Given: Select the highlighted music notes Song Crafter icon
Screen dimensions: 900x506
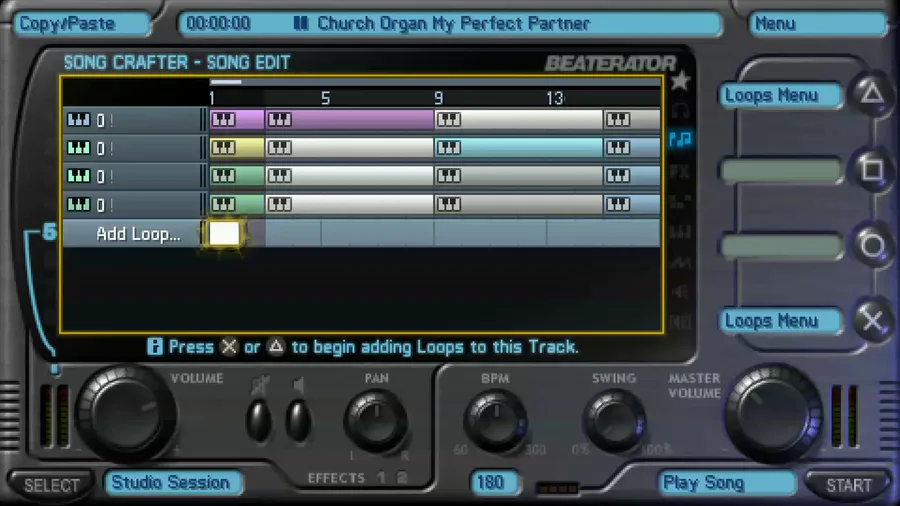Looking at the screenshot, I should pyautogui.click(x=680, y=139).
